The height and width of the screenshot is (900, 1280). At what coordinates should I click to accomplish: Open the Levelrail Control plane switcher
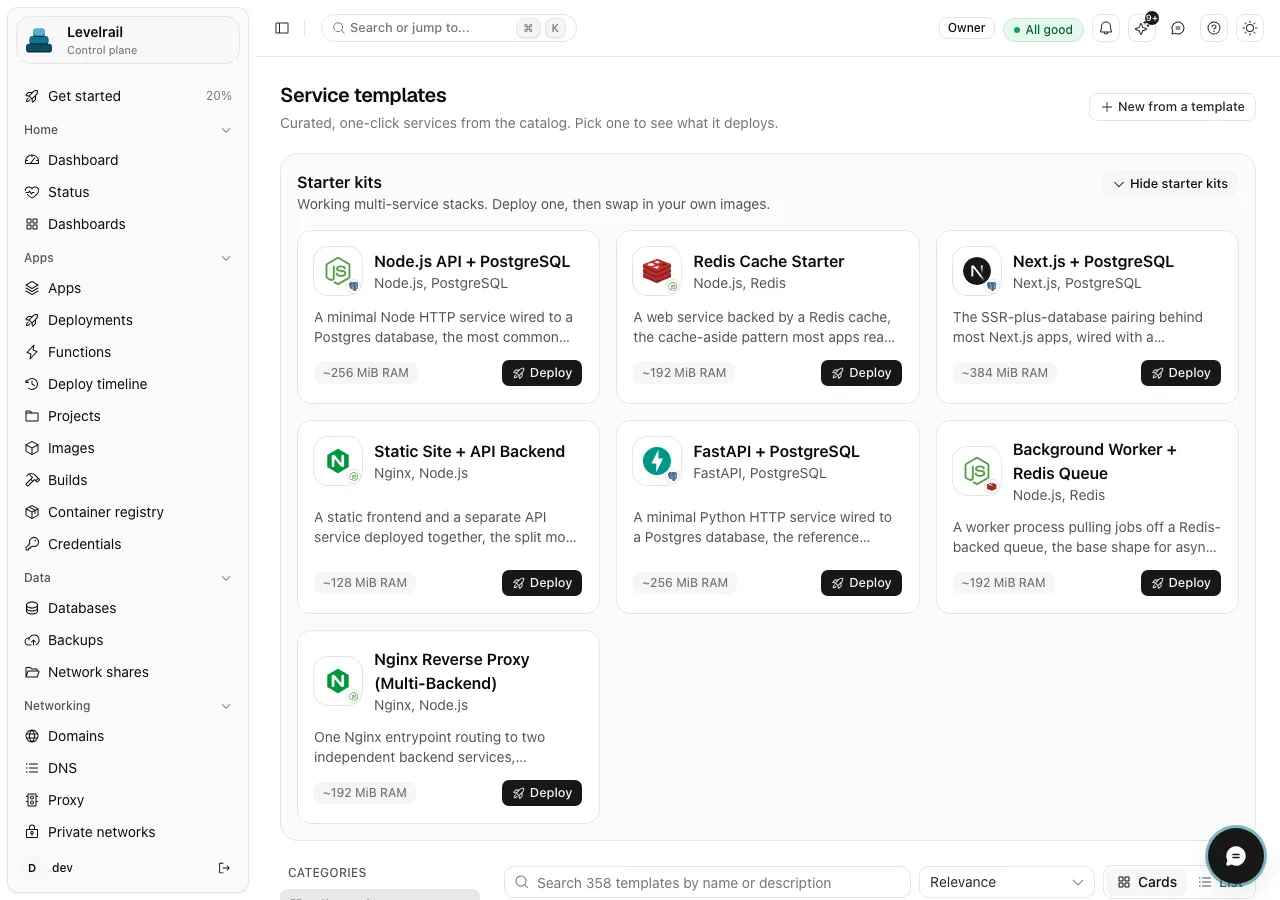pos(128,40)
